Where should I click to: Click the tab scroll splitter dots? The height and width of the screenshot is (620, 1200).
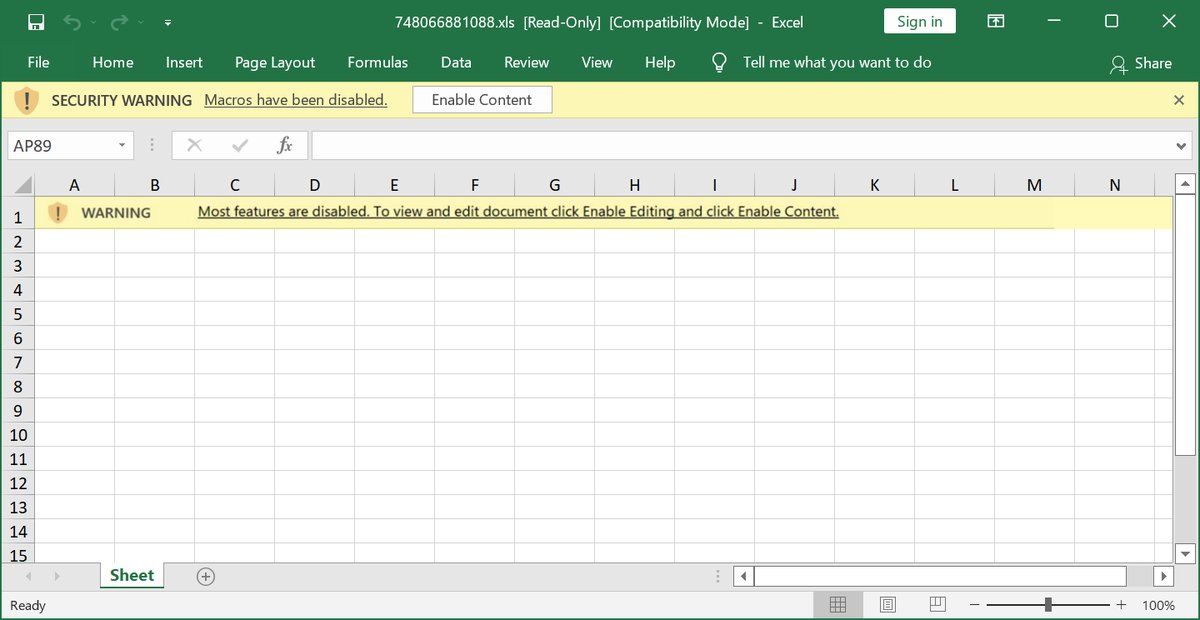[x=718, y=576]
